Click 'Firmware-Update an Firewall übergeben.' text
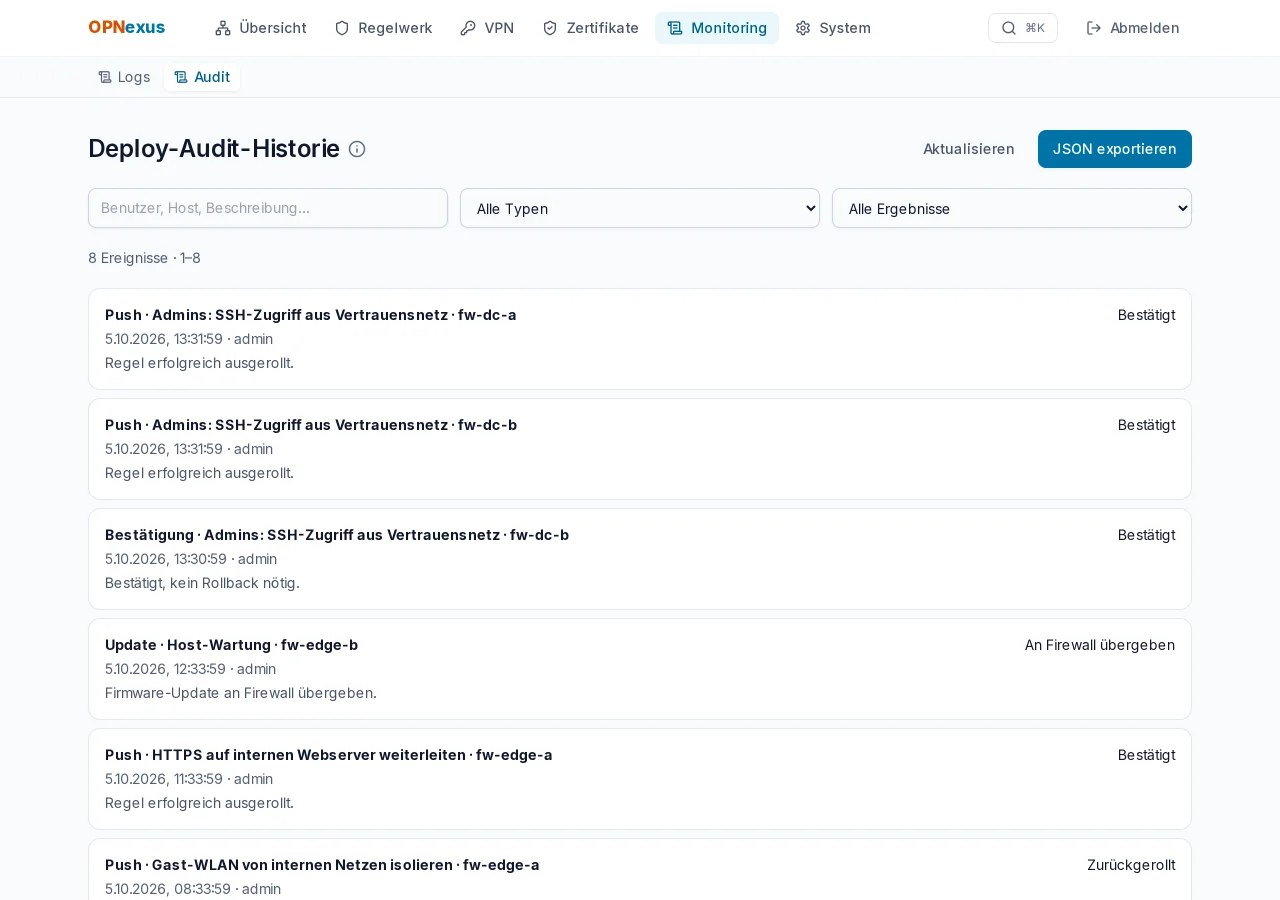The image size is (1280, 900). pyautogui.click(x=241, y=693)
